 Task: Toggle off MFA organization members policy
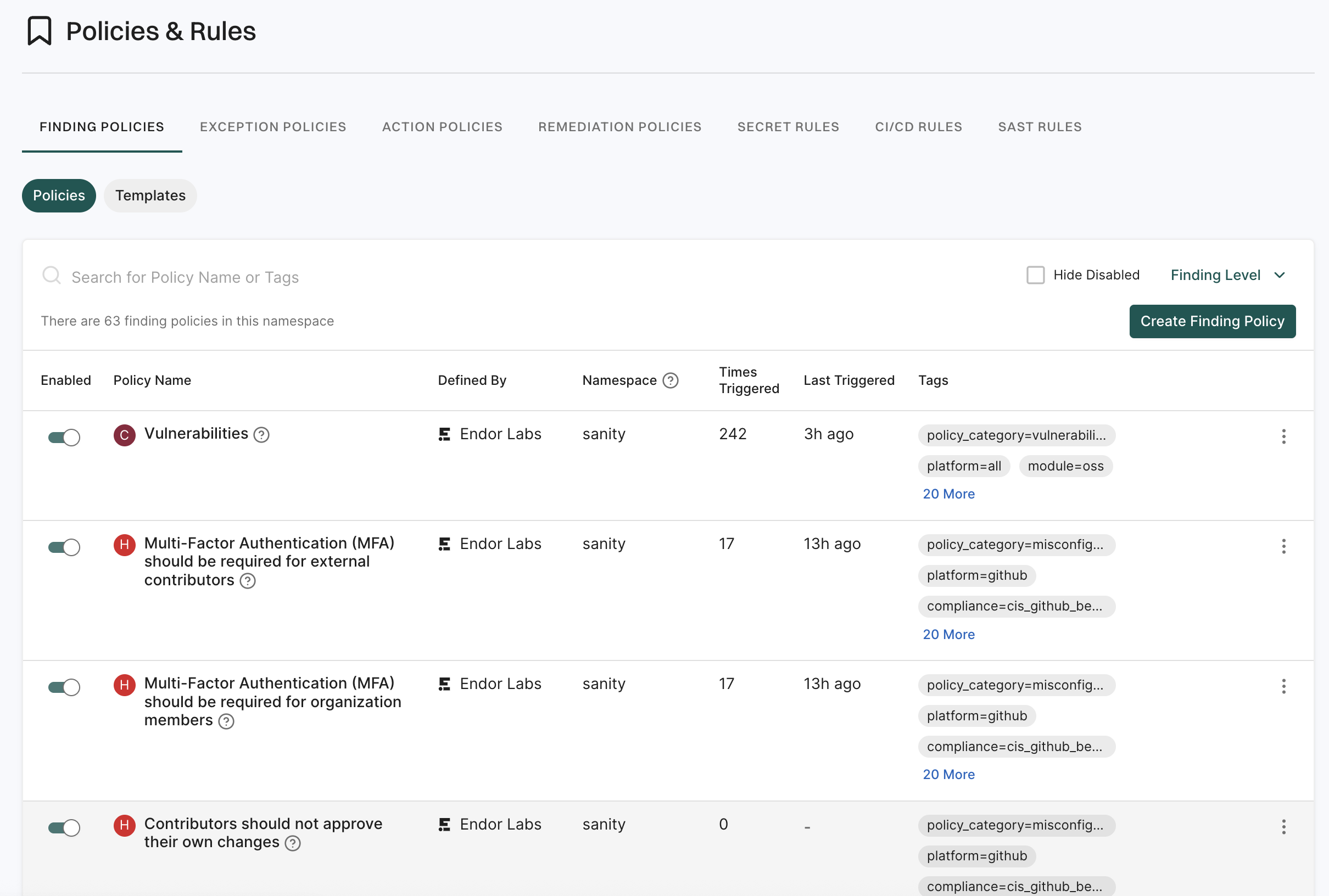(x=64, y=687)
